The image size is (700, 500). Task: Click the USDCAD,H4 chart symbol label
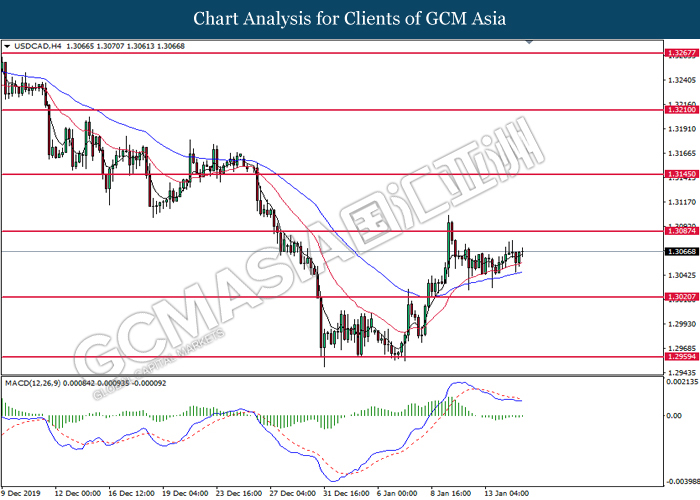(x=38, y=46)
